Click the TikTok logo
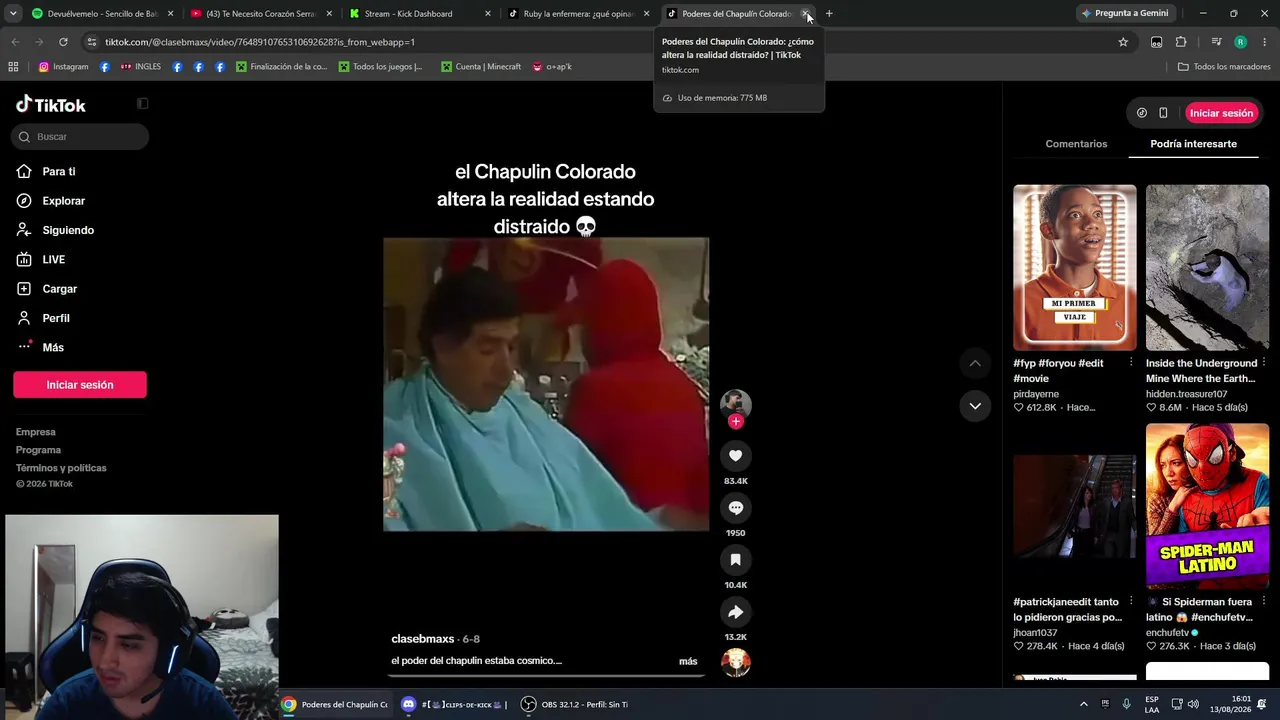 click(x=51, y=105)
